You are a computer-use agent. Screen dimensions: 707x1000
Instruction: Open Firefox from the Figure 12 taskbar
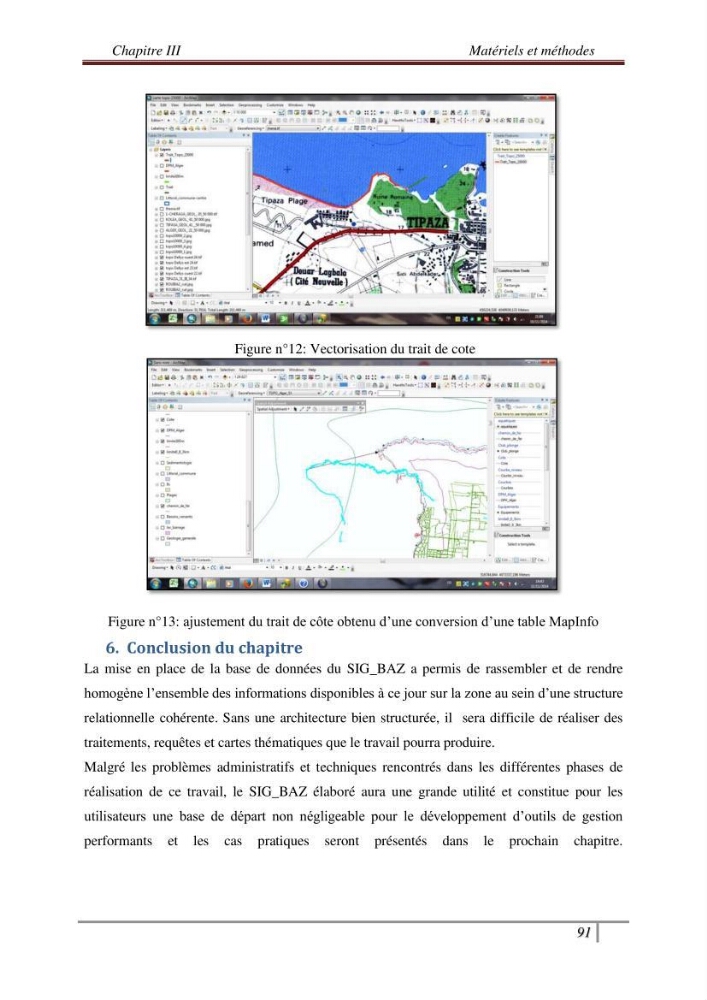pos(247,318)
